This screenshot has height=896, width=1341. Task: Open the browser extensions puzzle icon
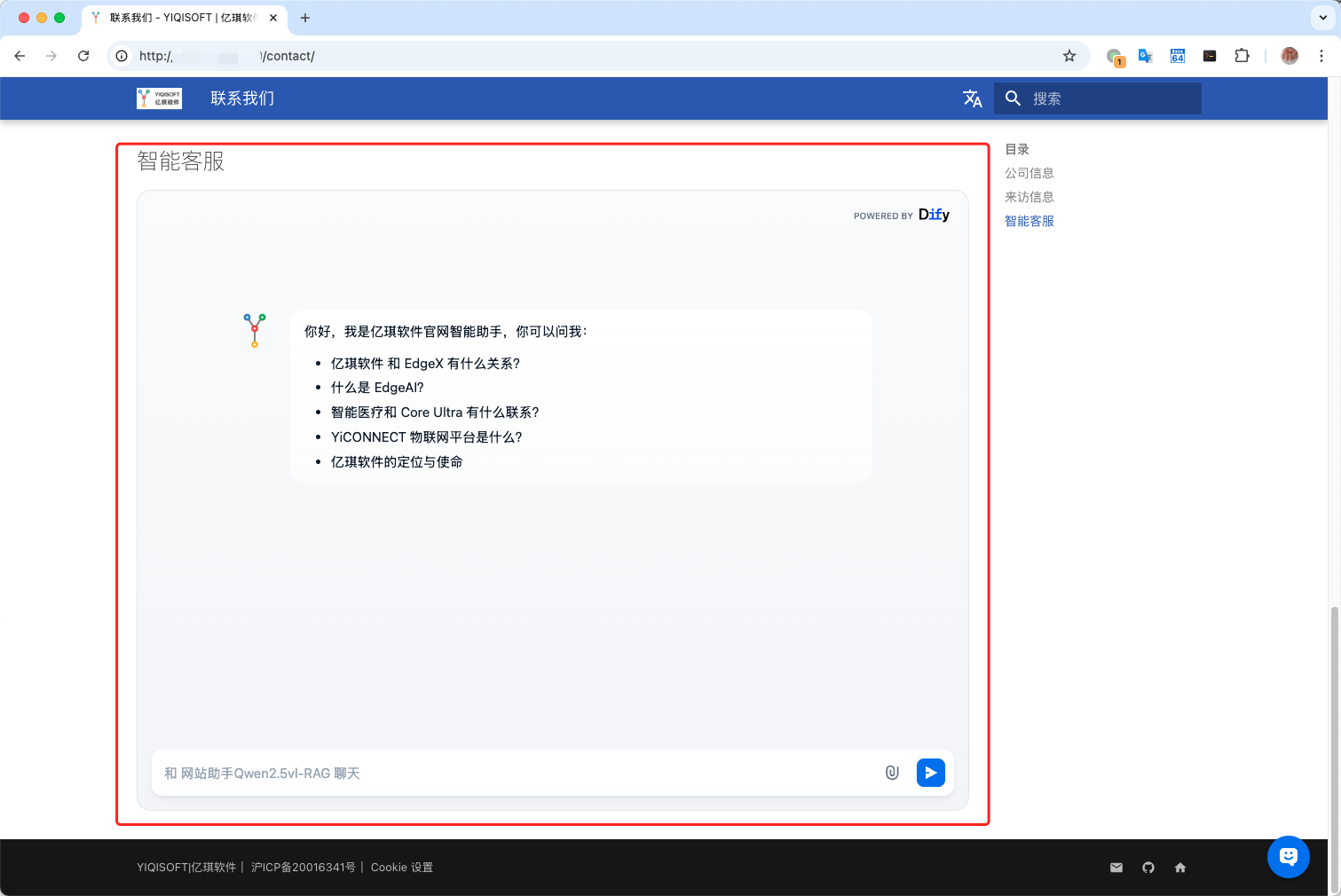[x=1242, y=56]
